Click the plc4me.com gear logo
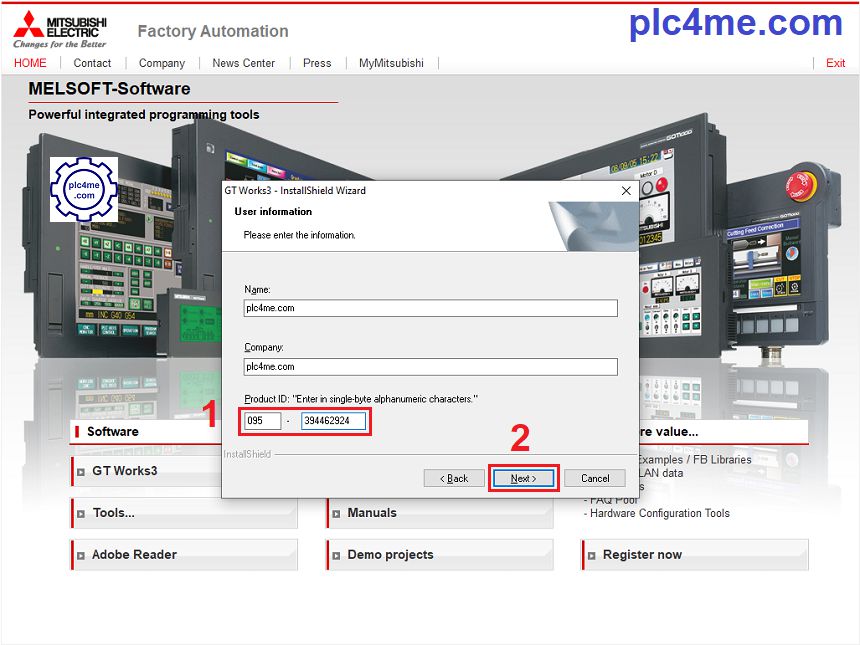Image resolution: width=860 pixels, height=645 pixels. (84, 189)
